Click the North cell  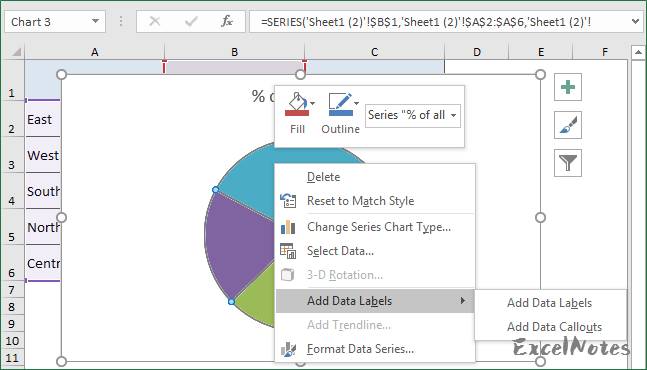(43, 227)
